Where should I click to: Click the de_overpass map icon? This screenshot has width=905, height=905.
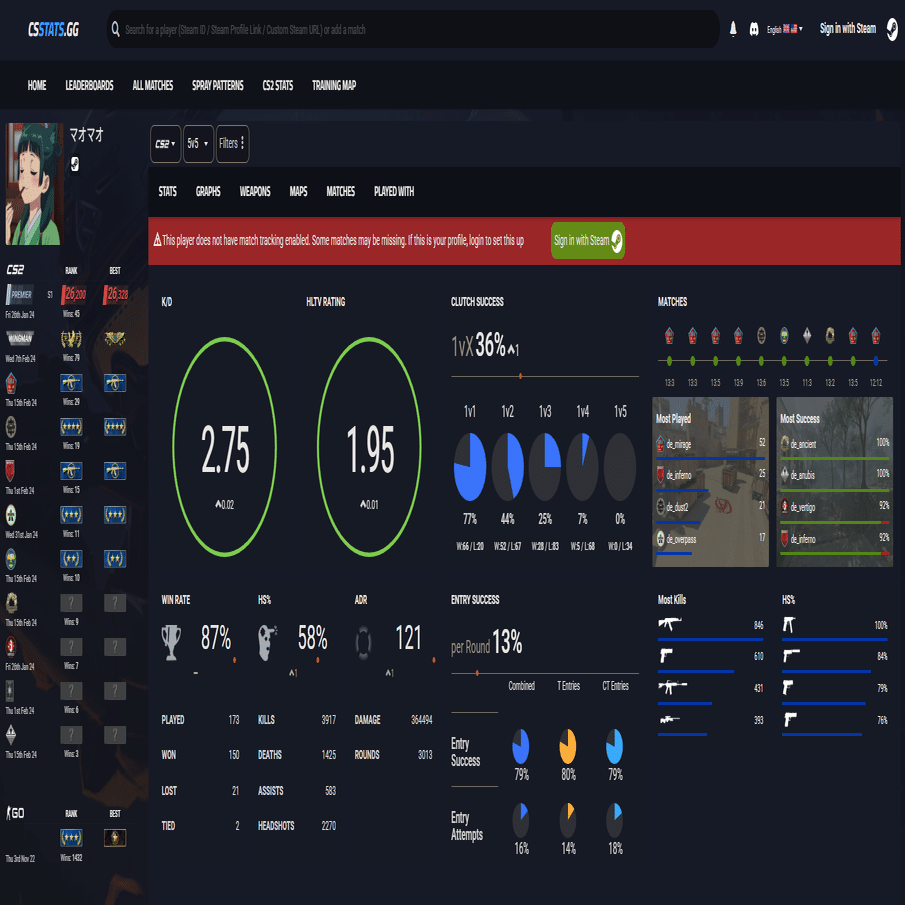(660, 538)
